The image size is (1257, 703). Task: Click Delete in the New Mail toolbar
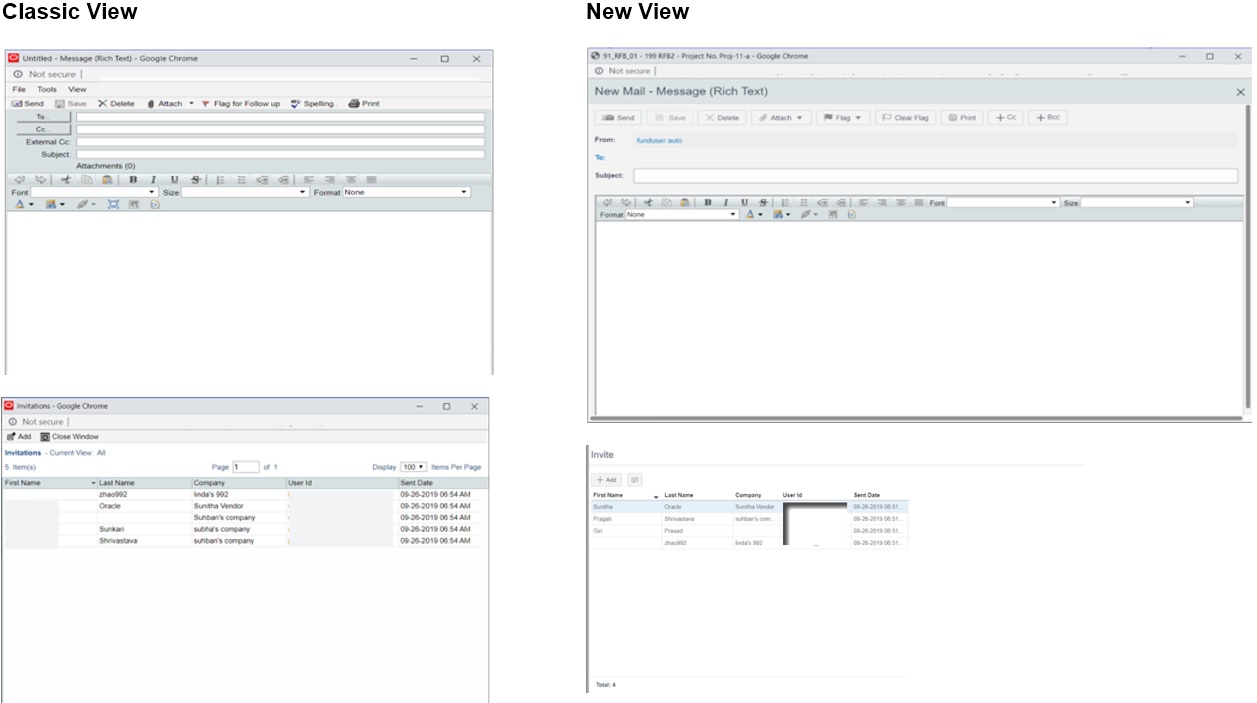720,118
